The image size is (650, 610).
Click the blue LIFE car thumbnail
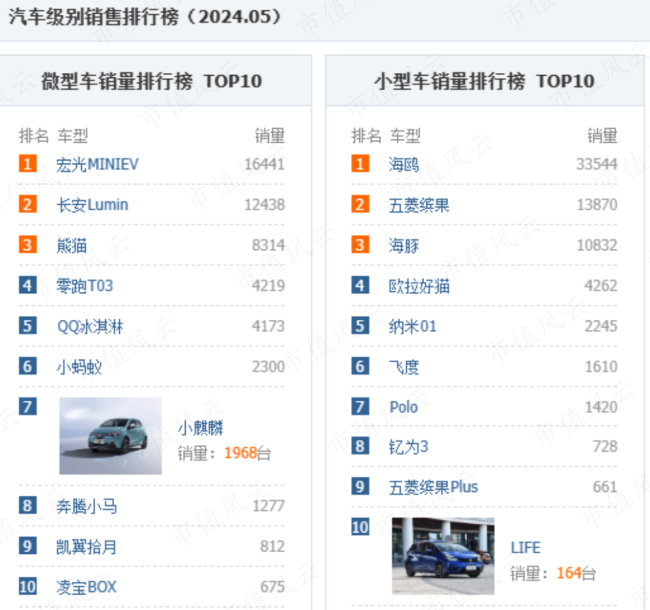(x=443, y=556)
